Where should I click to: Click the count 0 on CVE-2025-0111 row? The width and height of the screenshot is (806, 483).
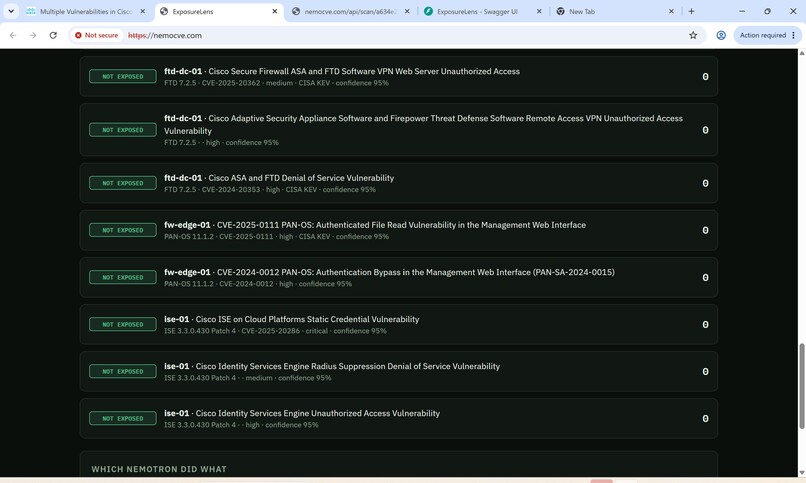pyautogui.click(x=705, y=230)
